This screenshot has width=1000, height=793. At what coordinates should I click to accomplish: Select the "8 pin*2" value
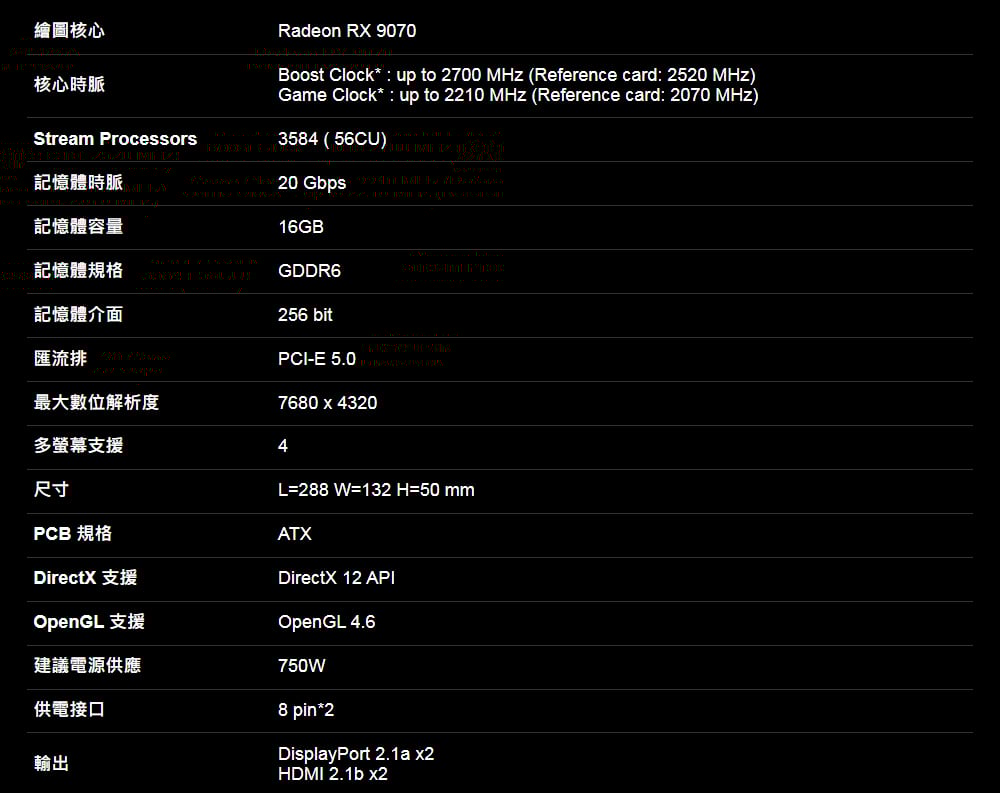pyautogui.click(x=306, y=709)
